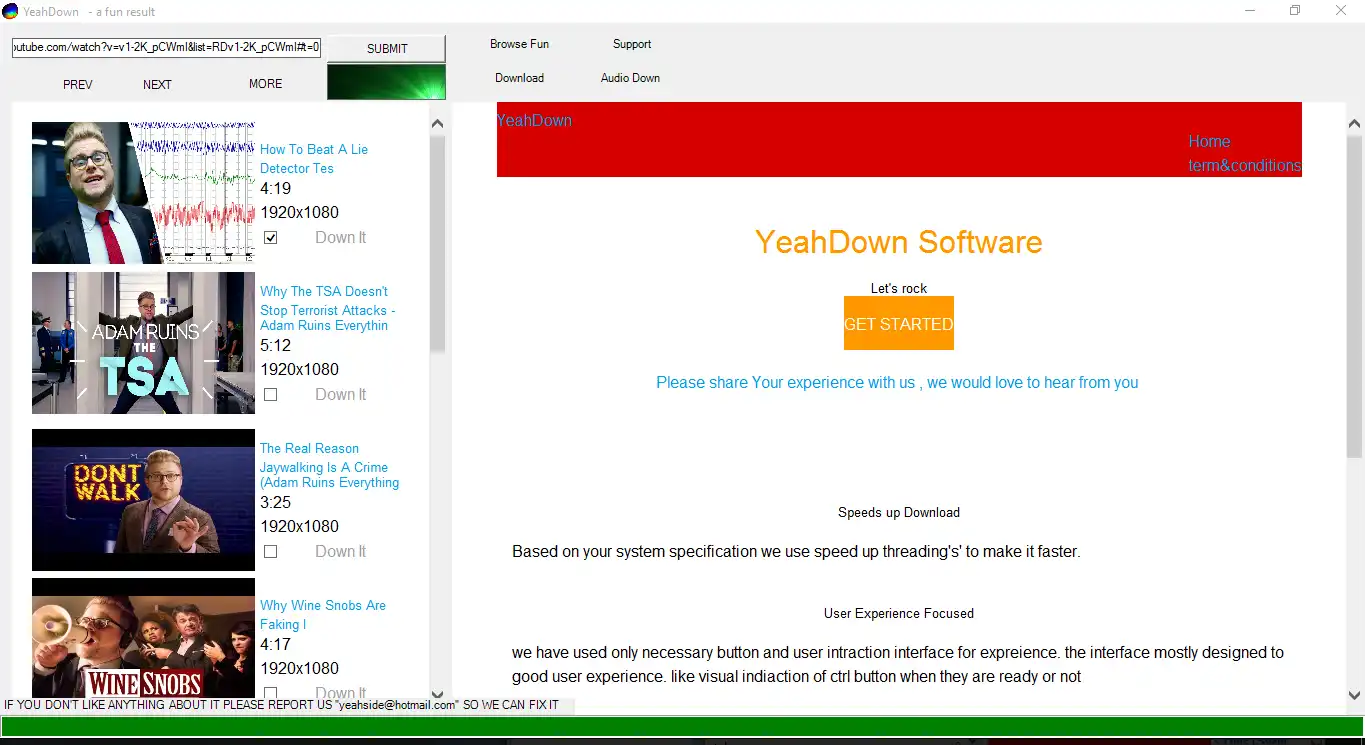Open the How To Beat A Lie Detector thumbnail

143,193
